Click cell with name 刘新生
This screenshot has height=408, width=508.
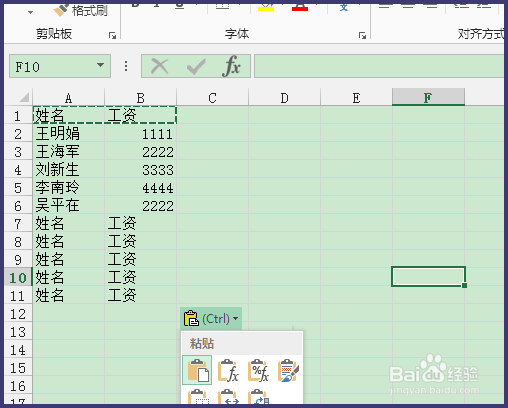click(69, 170)
